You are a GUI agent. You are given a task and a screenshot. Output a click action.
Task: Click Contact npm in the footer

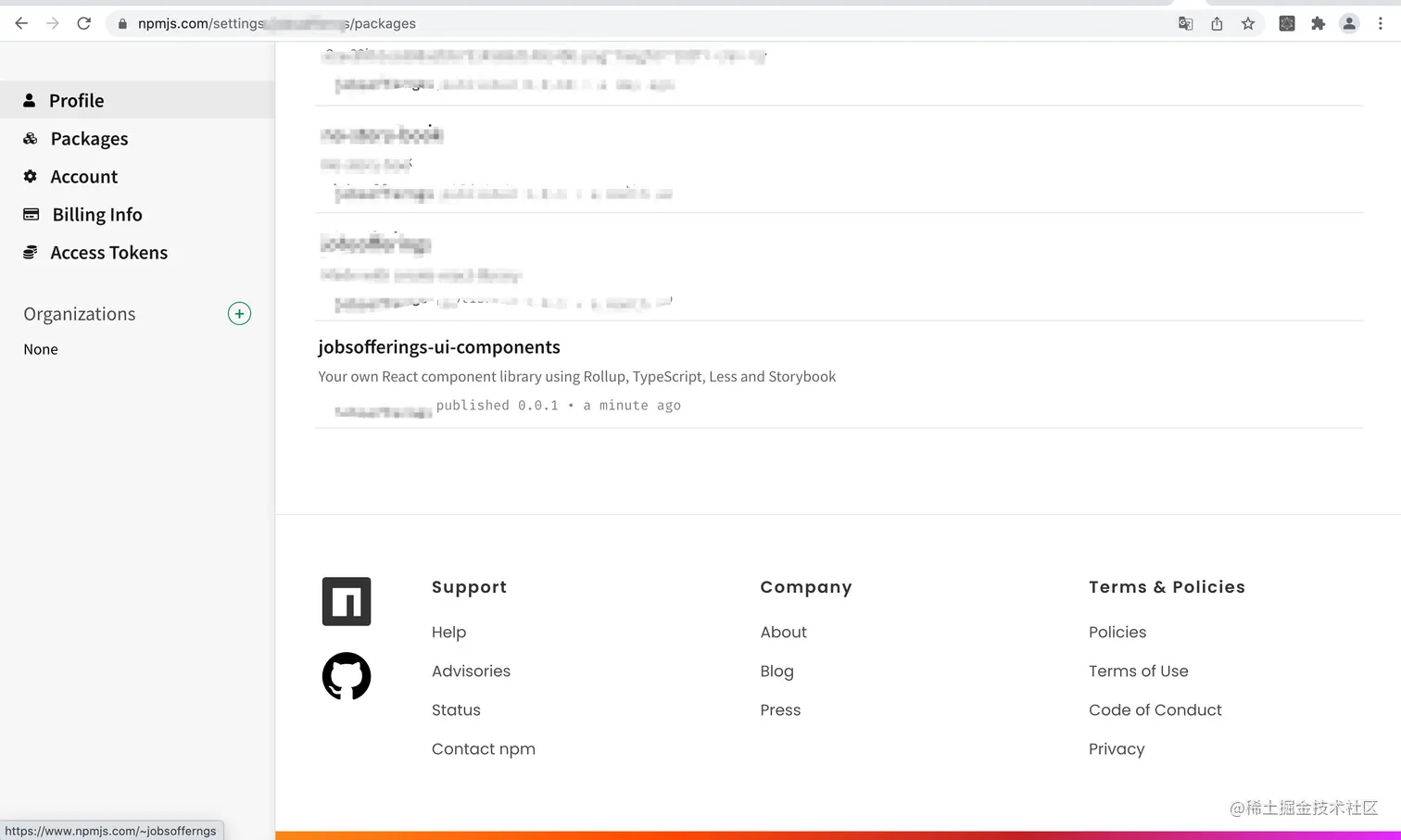[x=484, y=748]
